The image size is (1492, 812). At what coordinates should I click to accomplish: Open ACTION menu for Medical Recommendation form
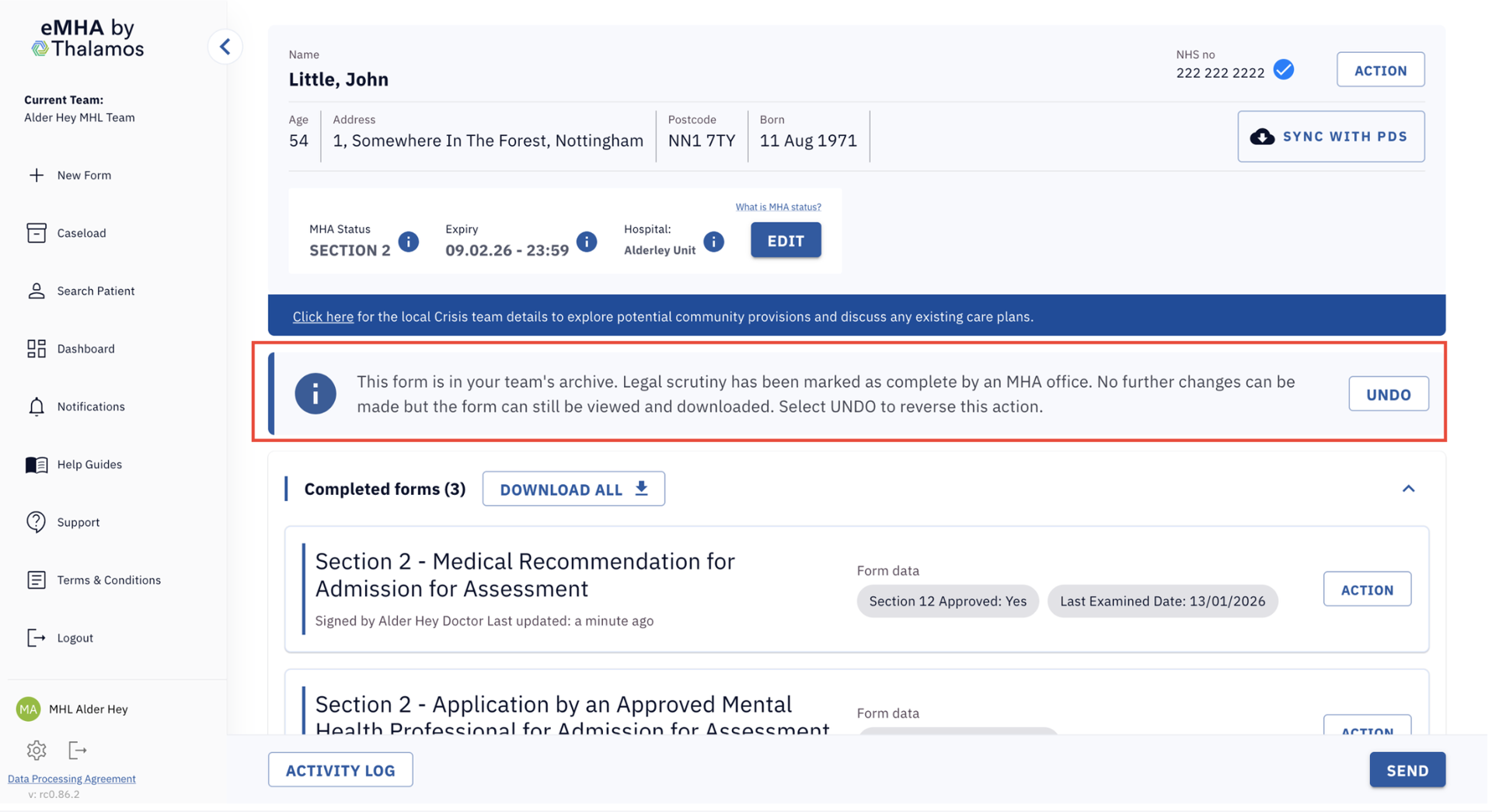tap(1367, 590)
